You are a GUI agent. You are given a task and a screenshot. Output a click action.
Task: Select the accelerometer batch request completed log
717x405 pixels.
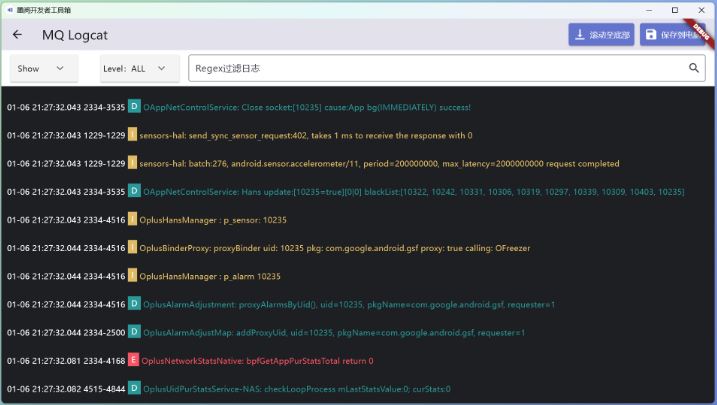click(379, 163)
